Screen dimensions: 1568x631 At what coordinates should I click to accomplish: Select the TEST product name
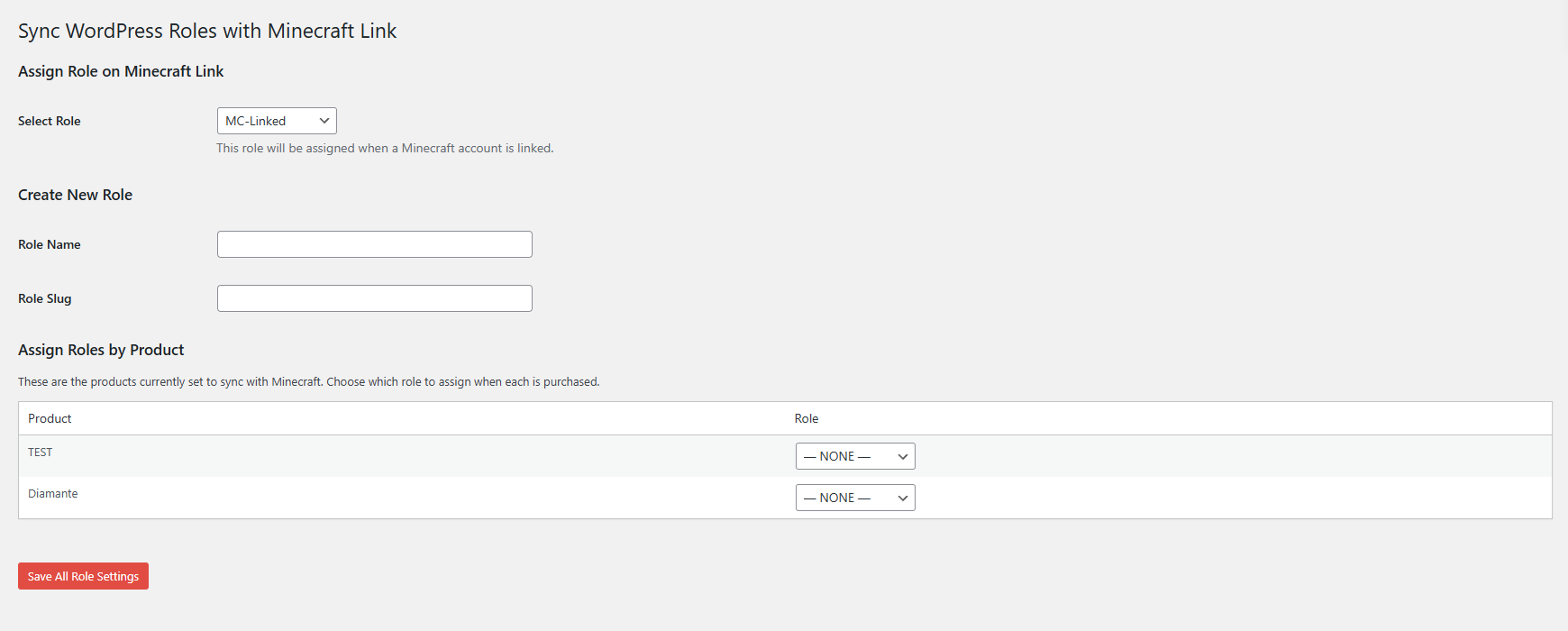click(41, 453)
